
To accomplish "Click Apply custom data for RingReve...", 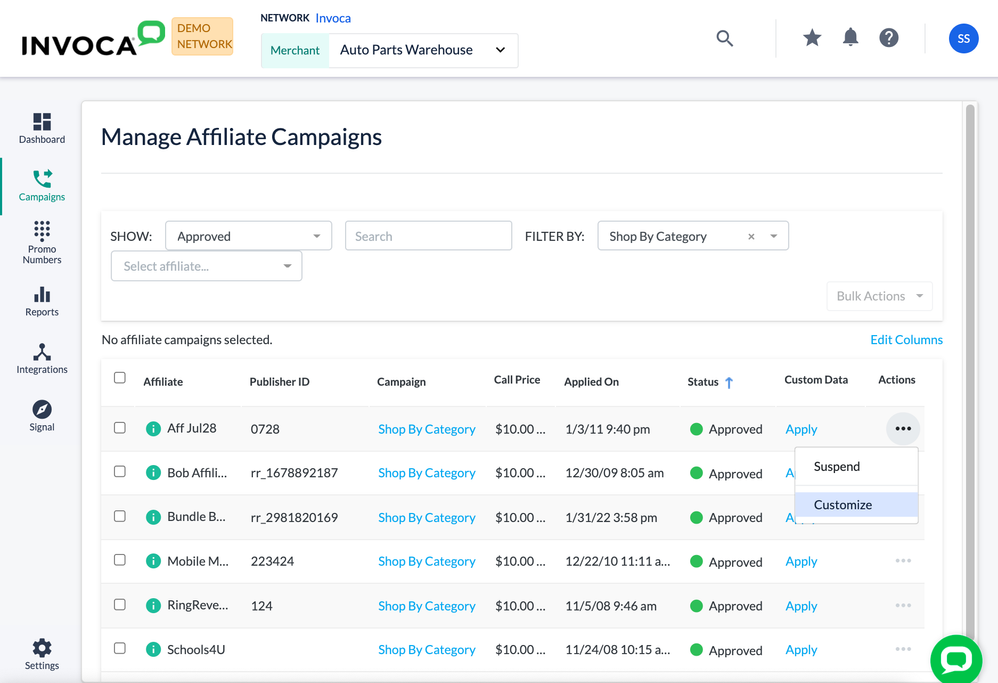I will 801,606.
